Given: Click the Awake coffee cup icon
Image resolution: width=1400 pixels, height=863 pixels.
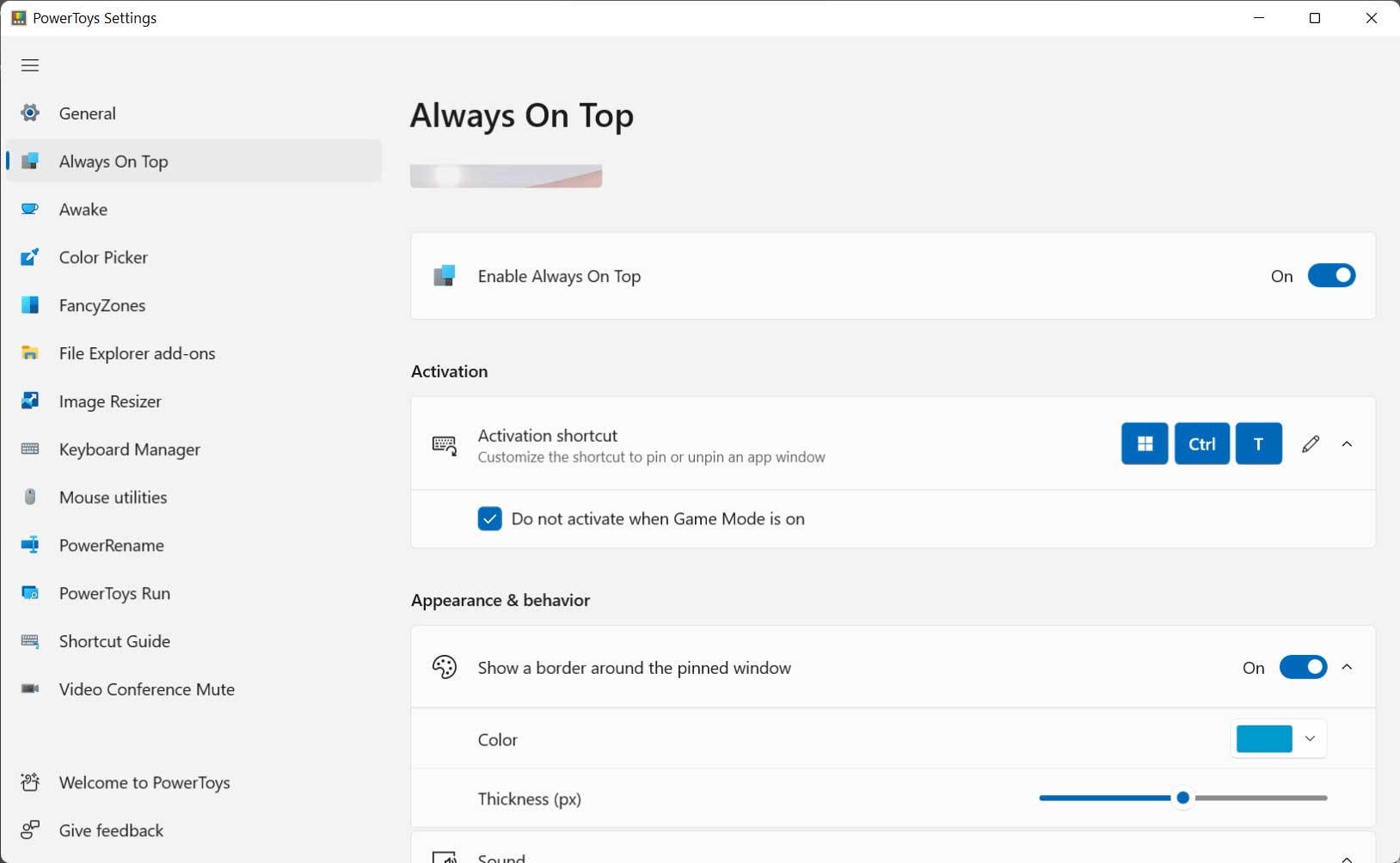Looking at the screenshot, I should 30,209.
